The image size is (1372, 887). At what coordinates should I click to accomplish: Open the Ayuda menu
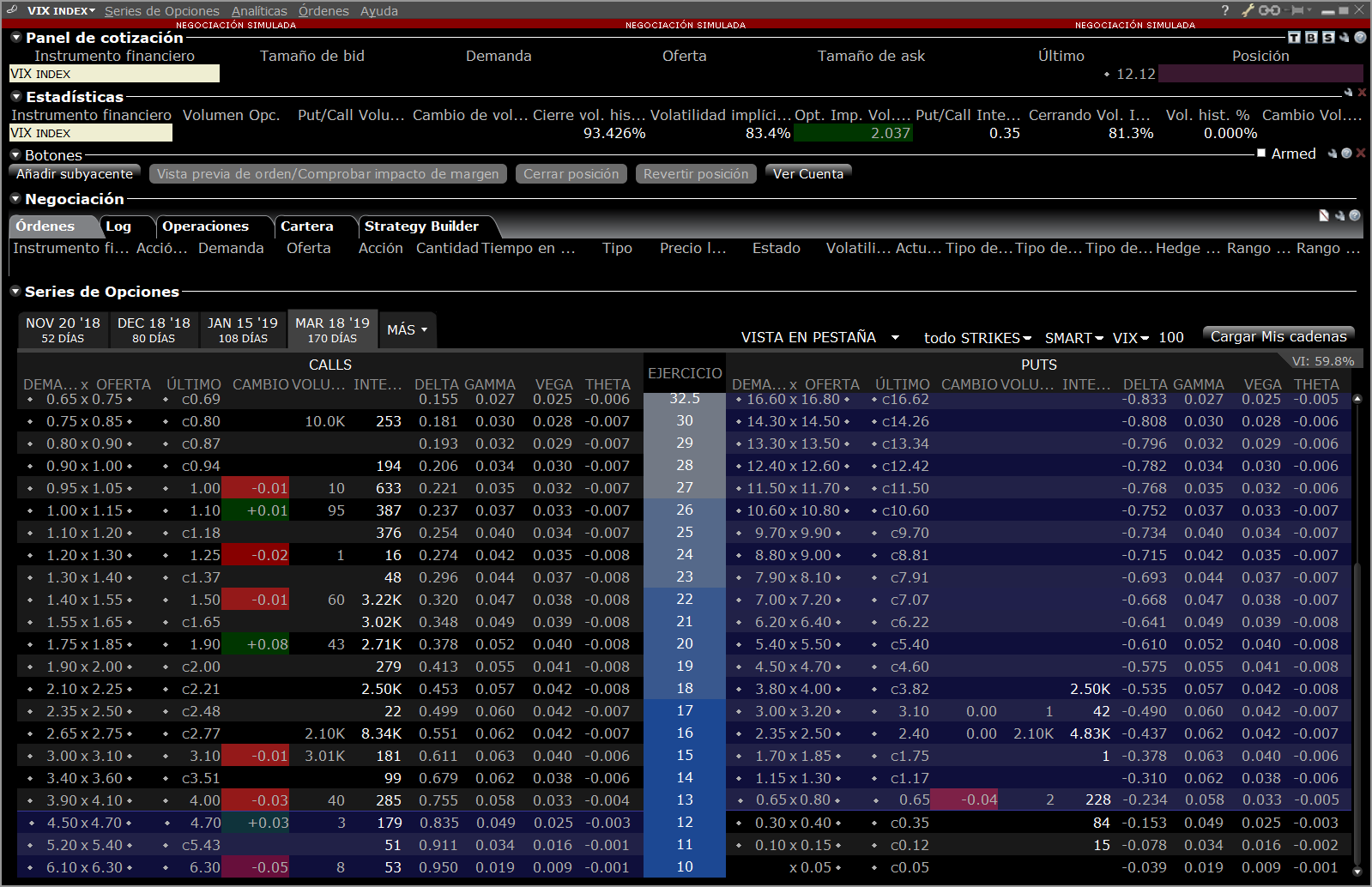click(378, 10)
